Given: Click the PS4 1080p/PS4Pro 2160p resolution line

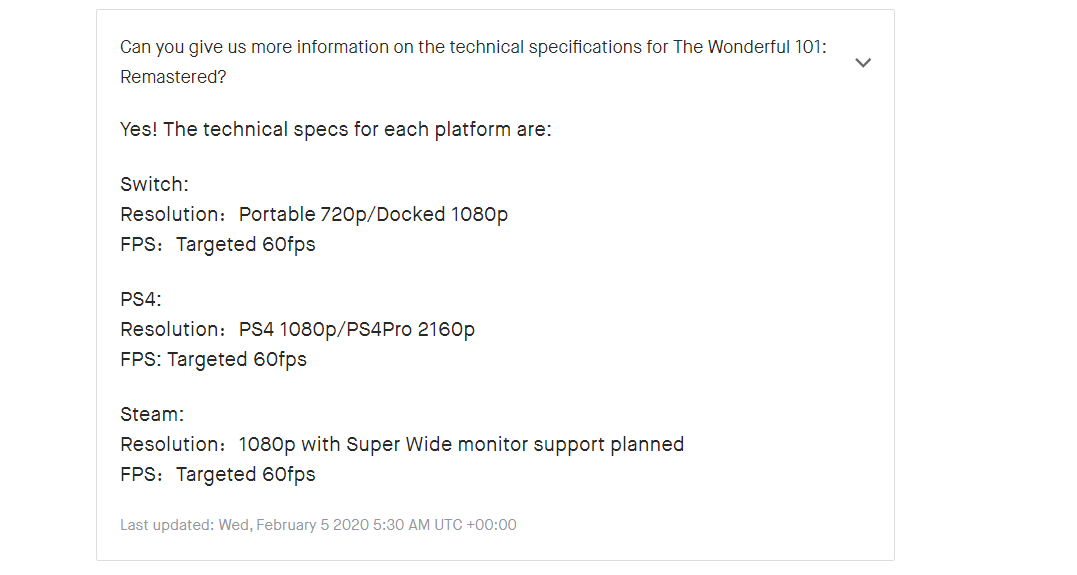Looking at the screenshot, I should click(x=297, y=330).
